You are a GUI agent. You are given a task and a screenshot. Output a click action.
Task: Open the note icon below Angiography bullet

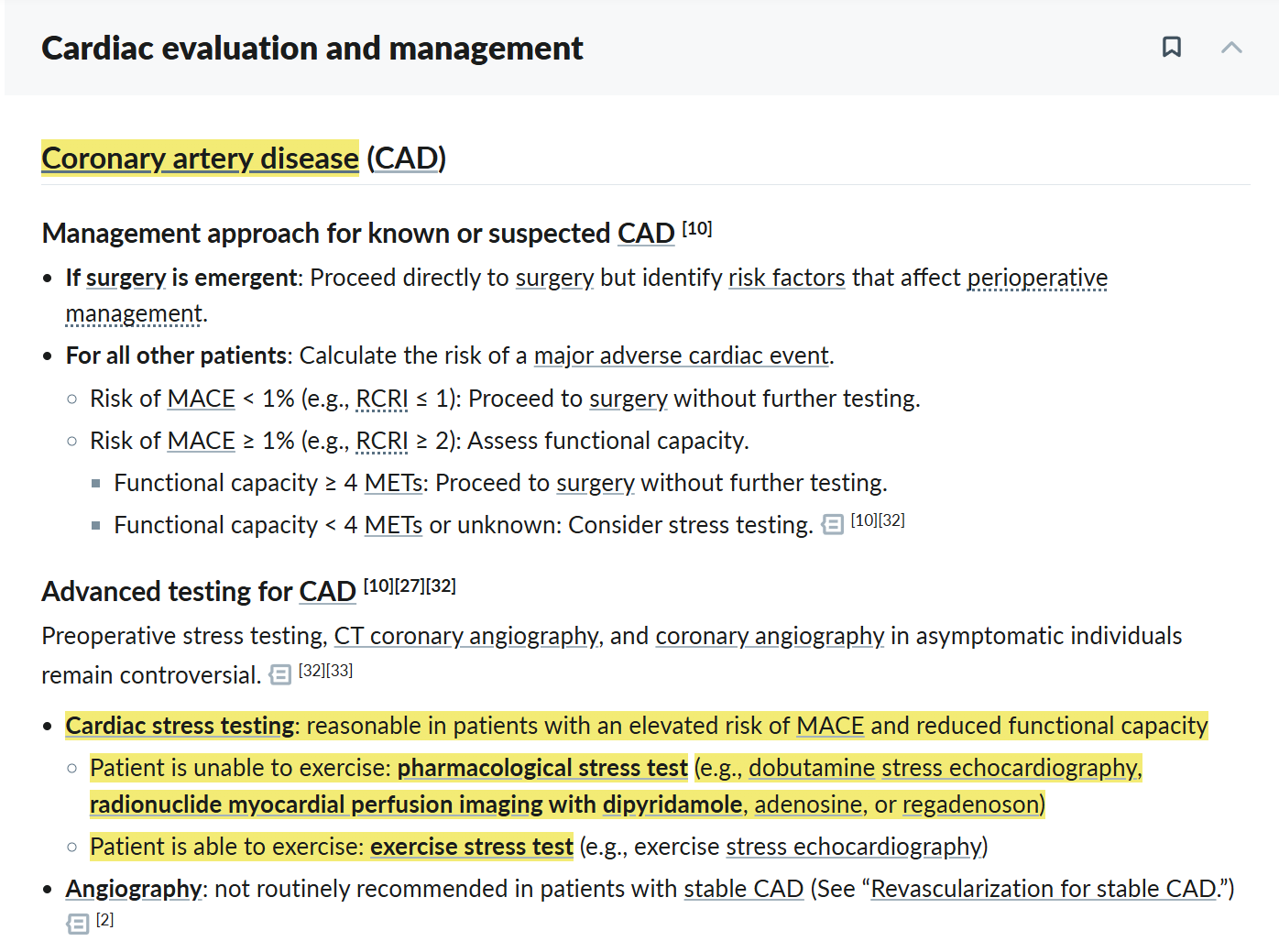pos(78,924)
